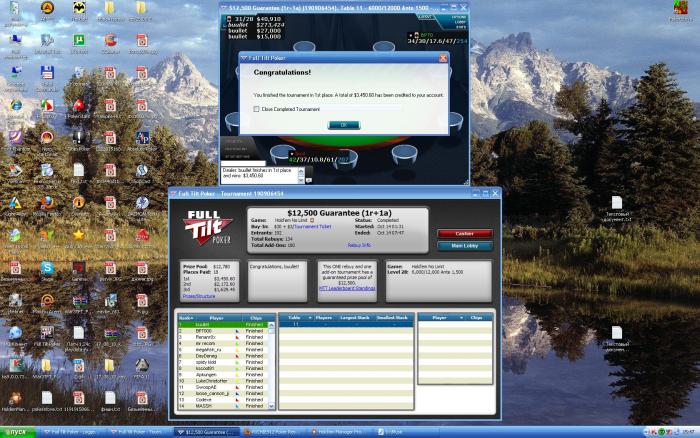Open the Player column dropdown in the right panel
The image size is (700, 438).
(461, 317)
